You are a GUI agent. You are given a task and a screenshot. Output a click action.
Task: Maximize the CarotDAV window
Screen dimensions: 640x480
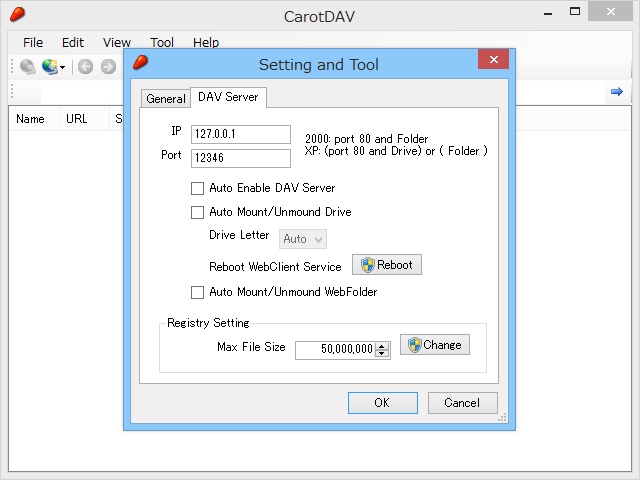[575, 12]
